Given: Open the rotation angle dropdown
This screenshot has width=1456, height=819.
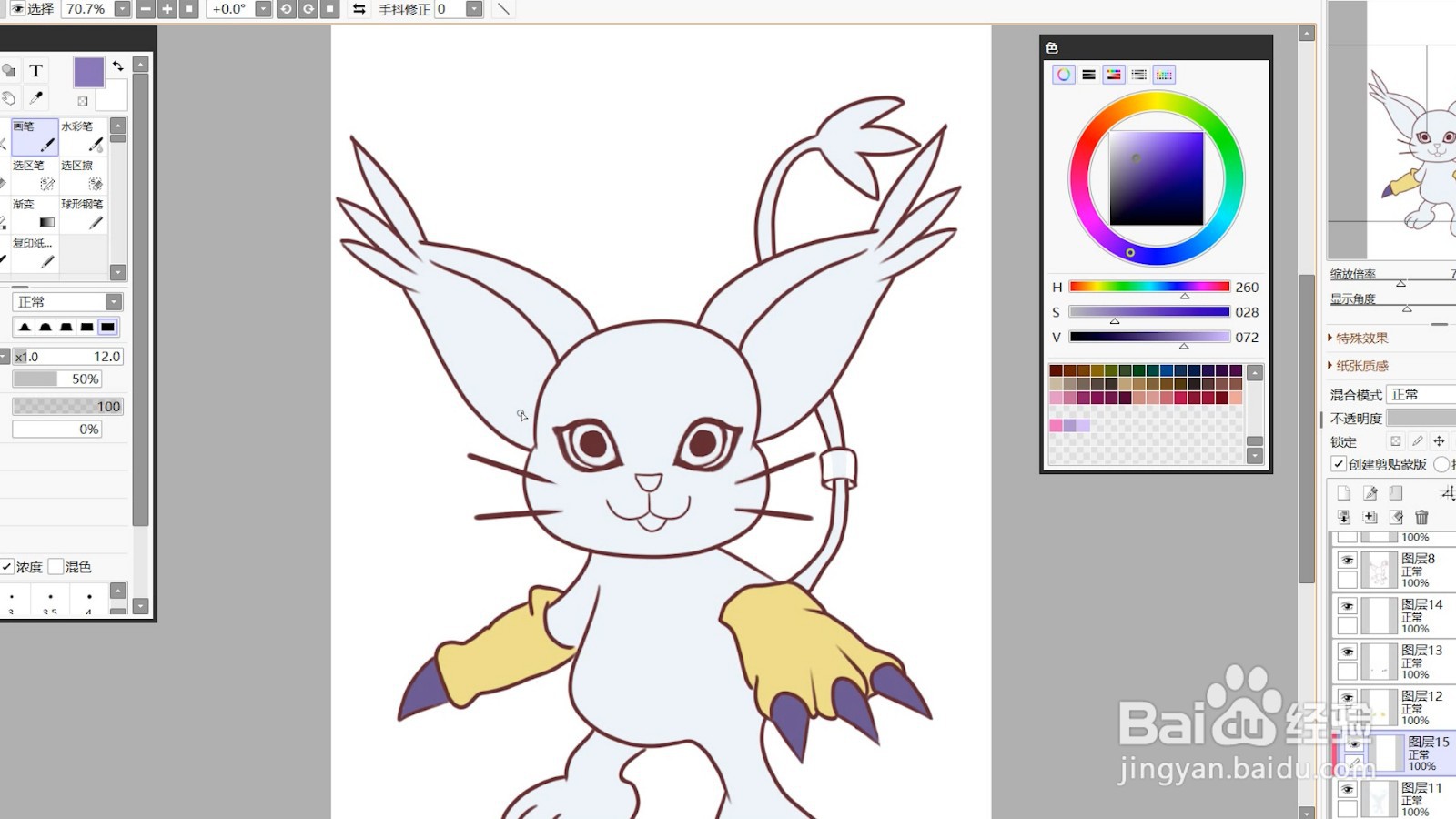Looking at the screenshot, I should pyautogui.click(x=263, y=9).
